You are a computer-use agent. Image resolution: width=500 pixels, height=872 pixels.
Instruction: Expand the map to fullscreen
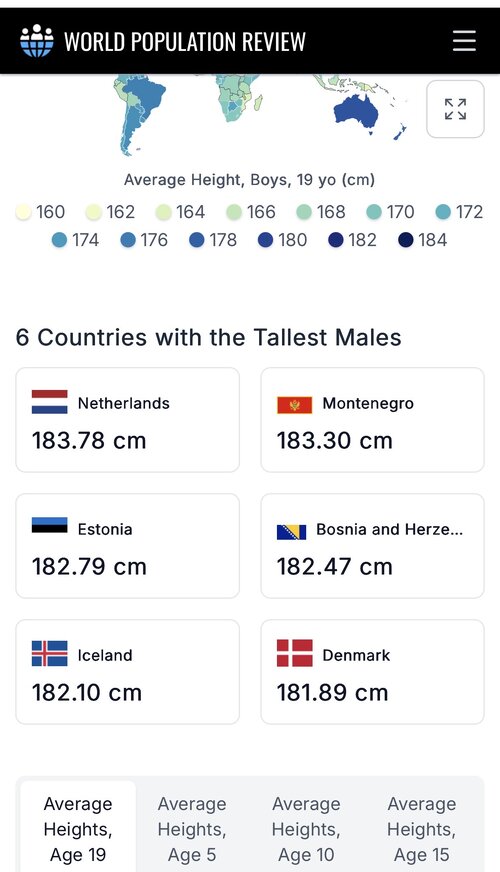point(455,109)
